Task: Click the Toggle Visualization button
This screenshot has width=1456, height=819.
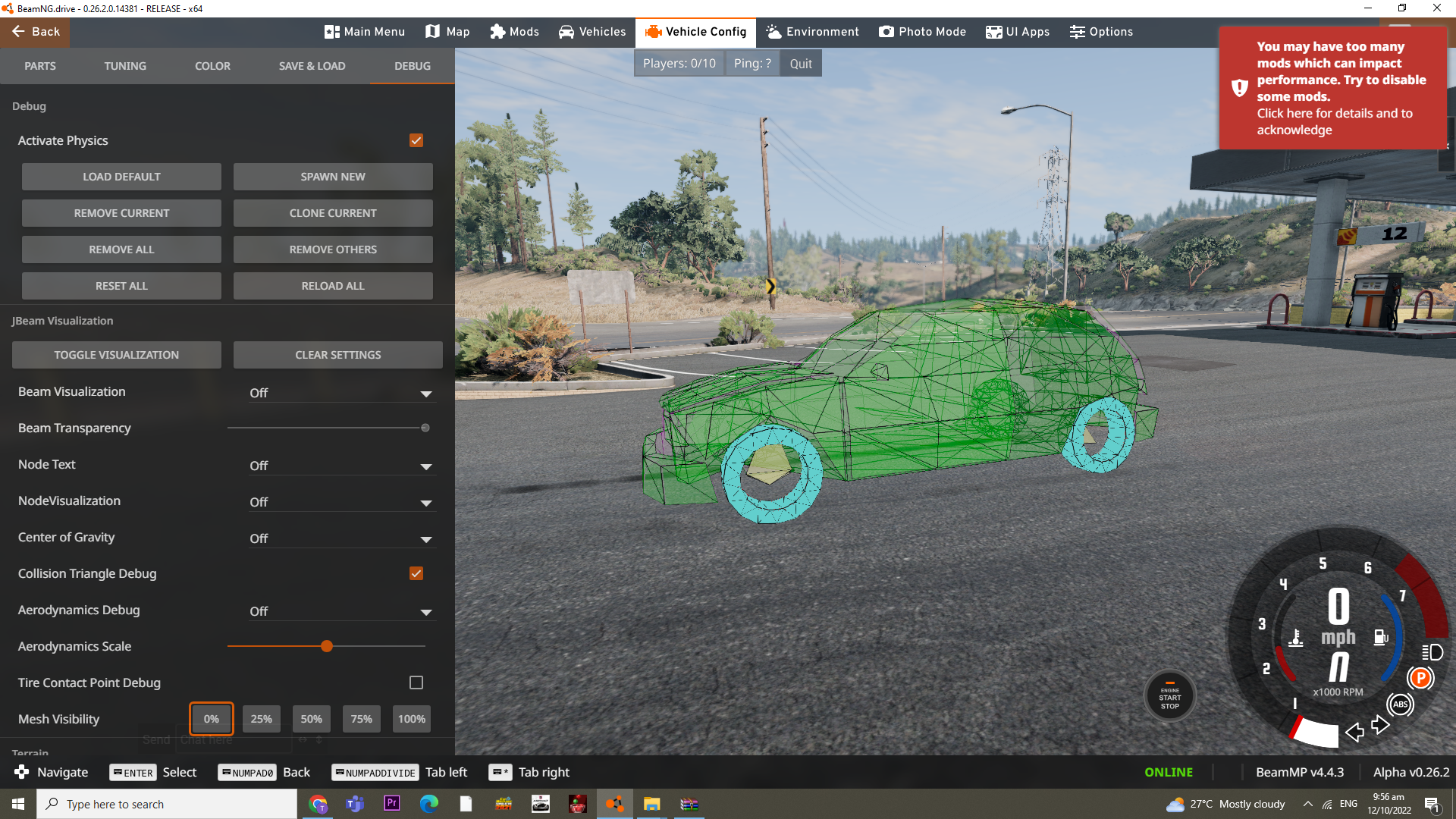Action: [116, 355]
